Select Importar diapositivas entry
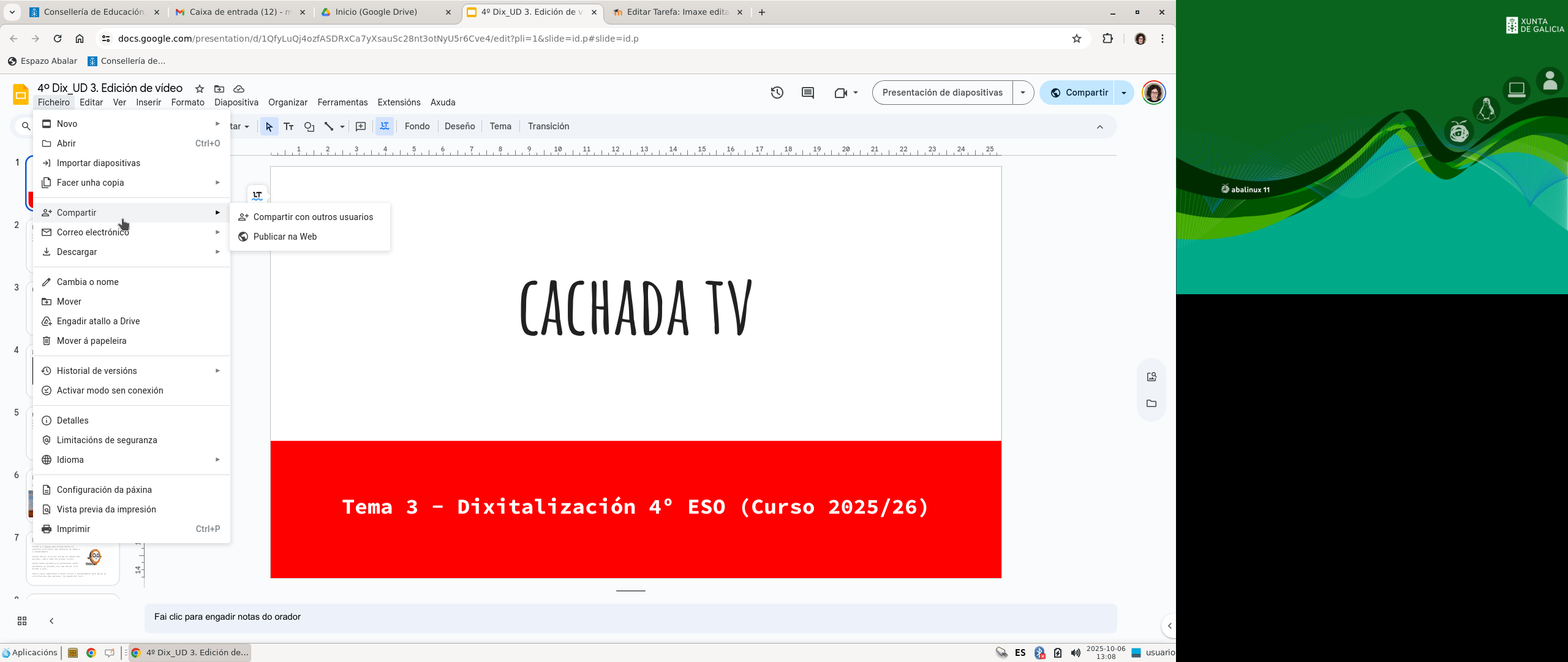This screenshot has width=1568, height=662. point(132,163)
